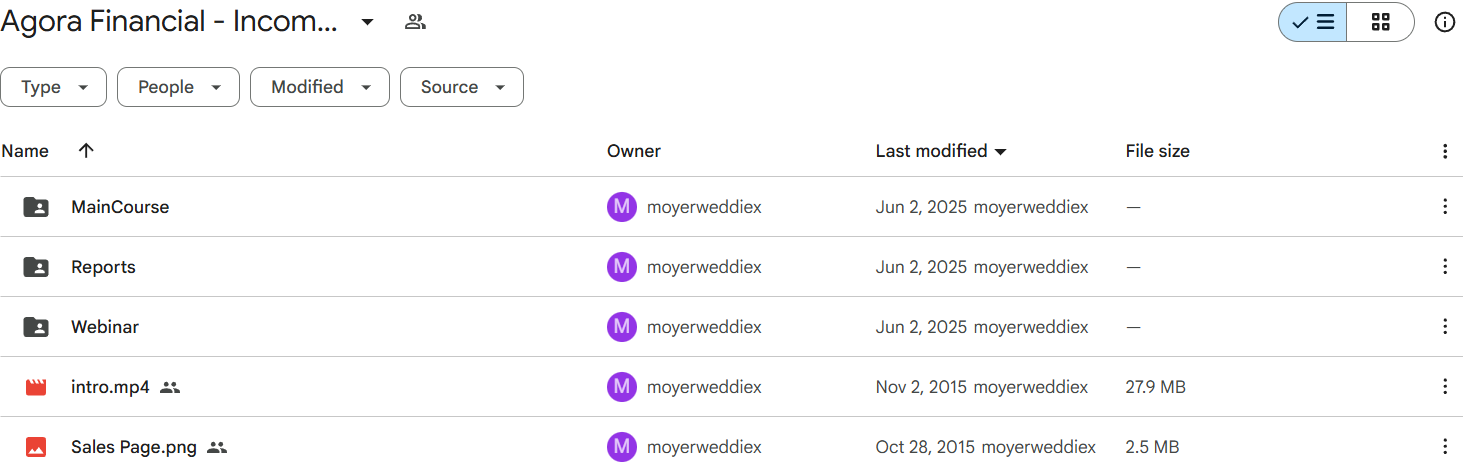Image resolution: width=1463 pixels, height=466 pixels.
Task: Select the list layout view
Action: point(1313,22)
